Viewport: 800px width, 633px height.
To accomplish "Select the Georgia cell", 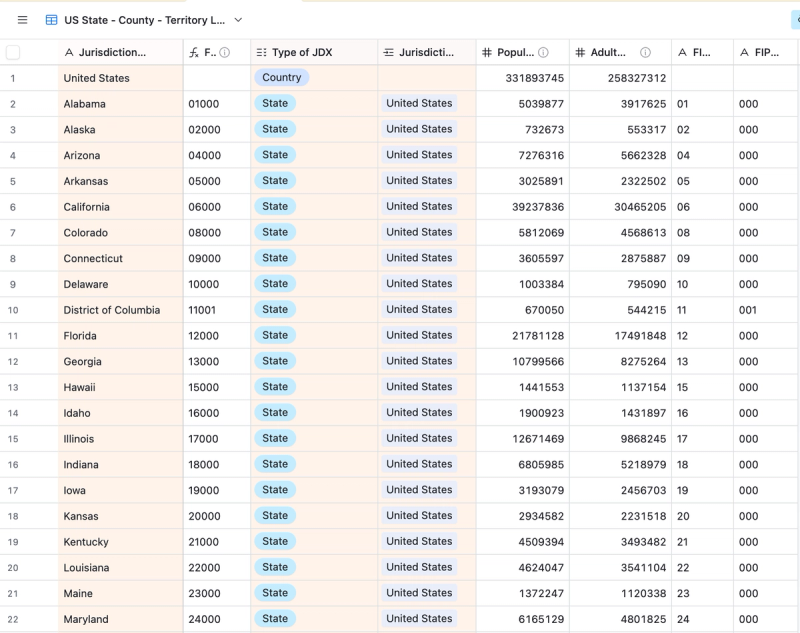I will (120, 361).
